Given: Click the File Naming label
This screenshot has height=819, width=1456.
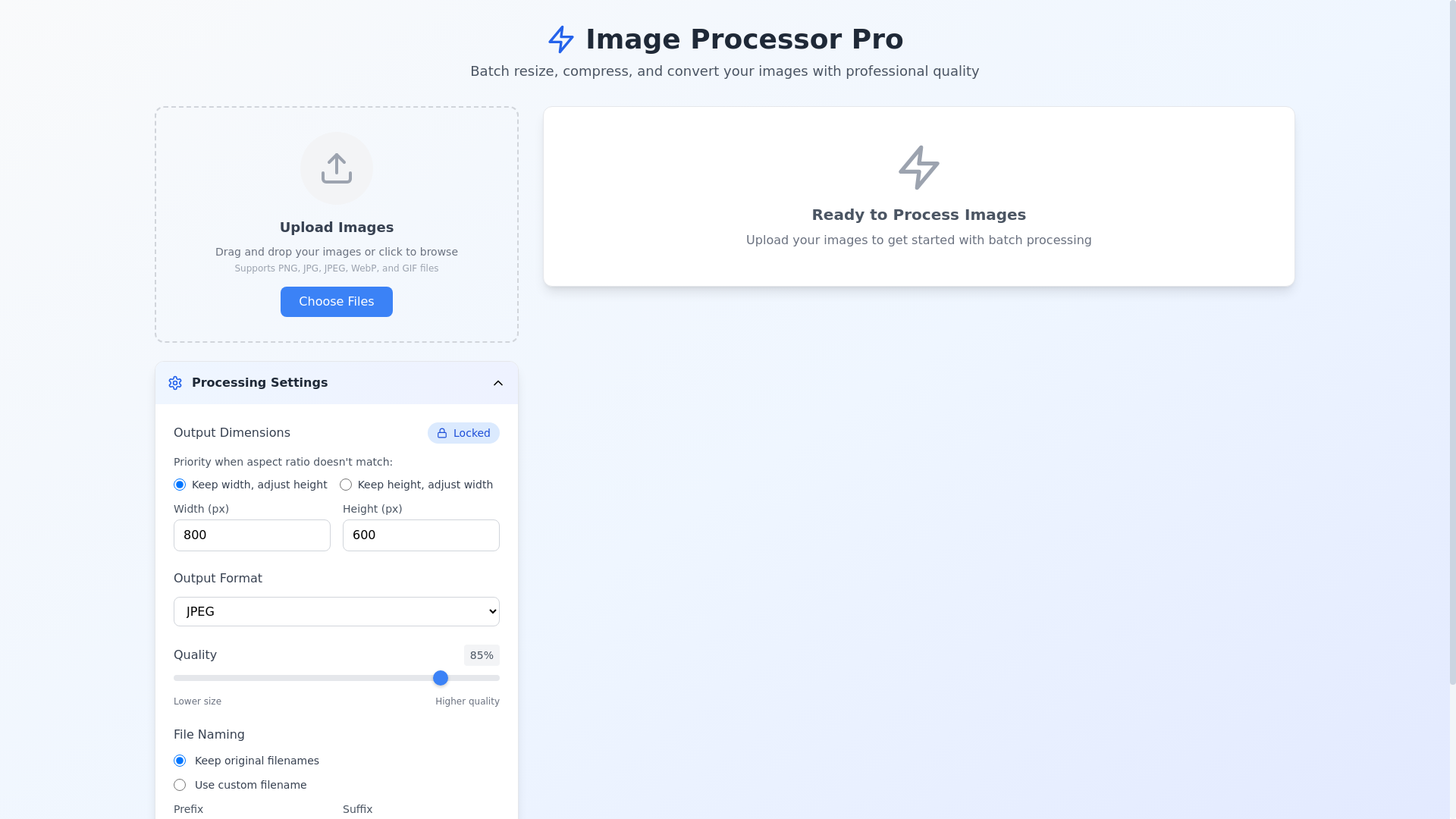Looking at the screenshot, I should pyautogui.click(x=209, y=735).
